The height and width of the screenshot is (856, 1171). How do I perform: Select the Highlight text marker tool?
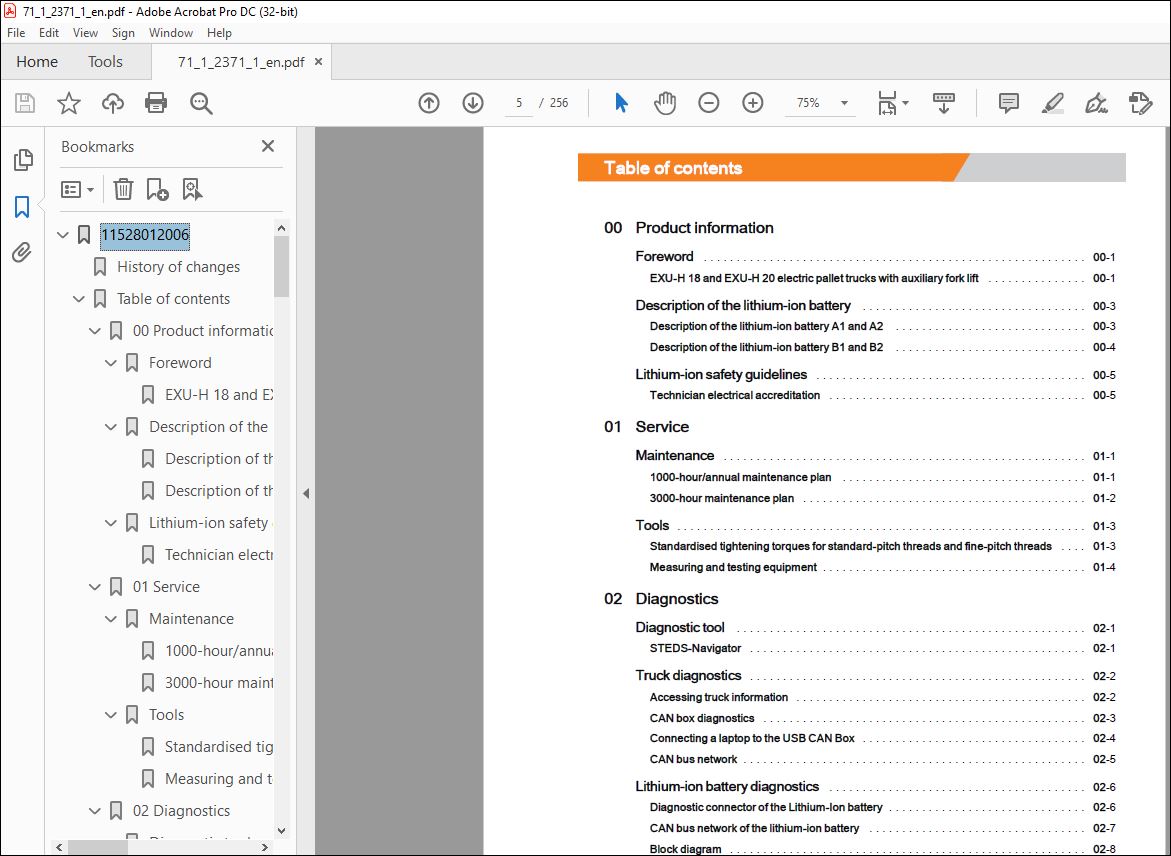tap(1052, 102)
